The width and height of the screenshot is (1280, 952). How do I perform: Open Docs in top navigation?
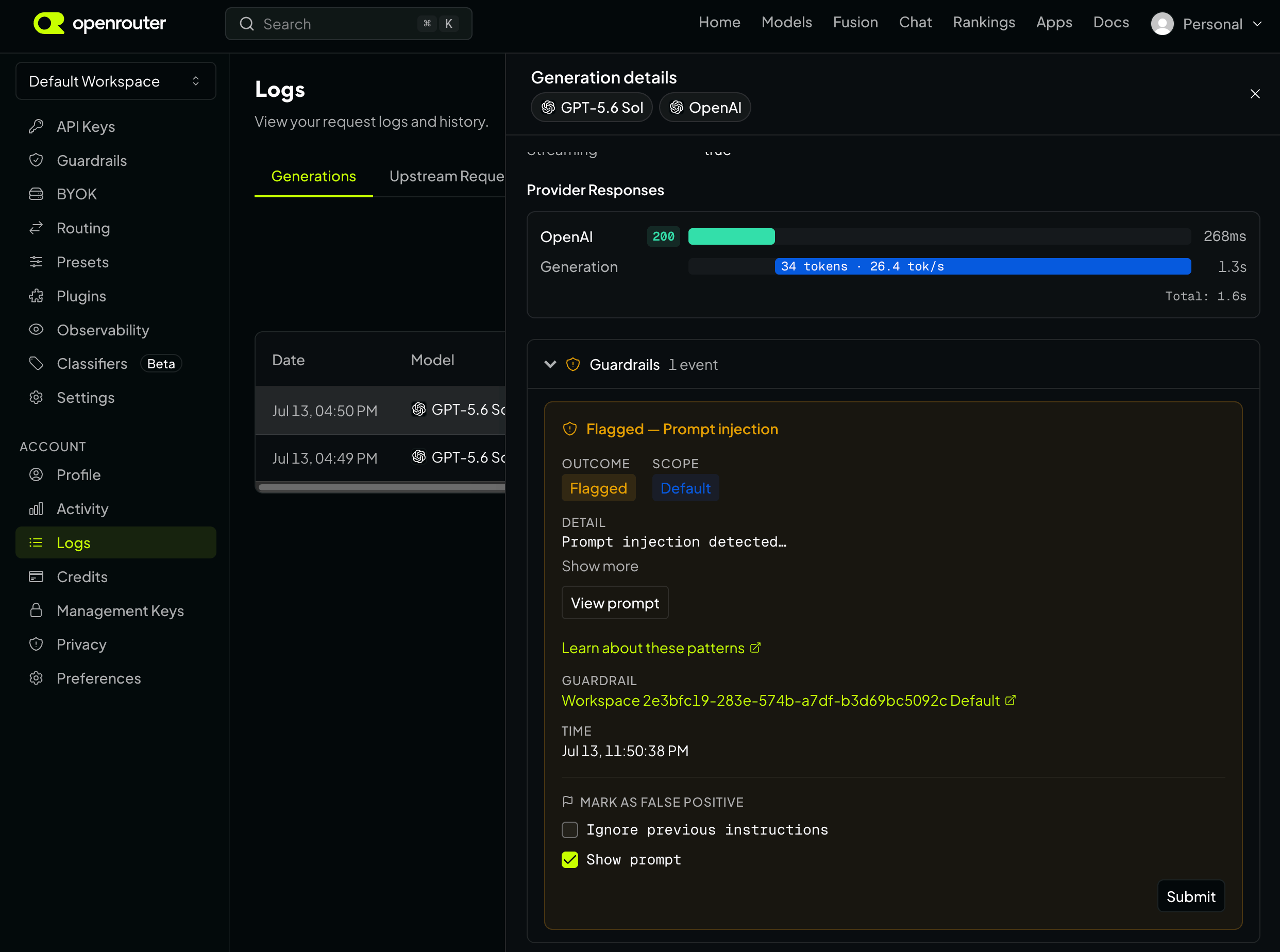click(1111, 23)
